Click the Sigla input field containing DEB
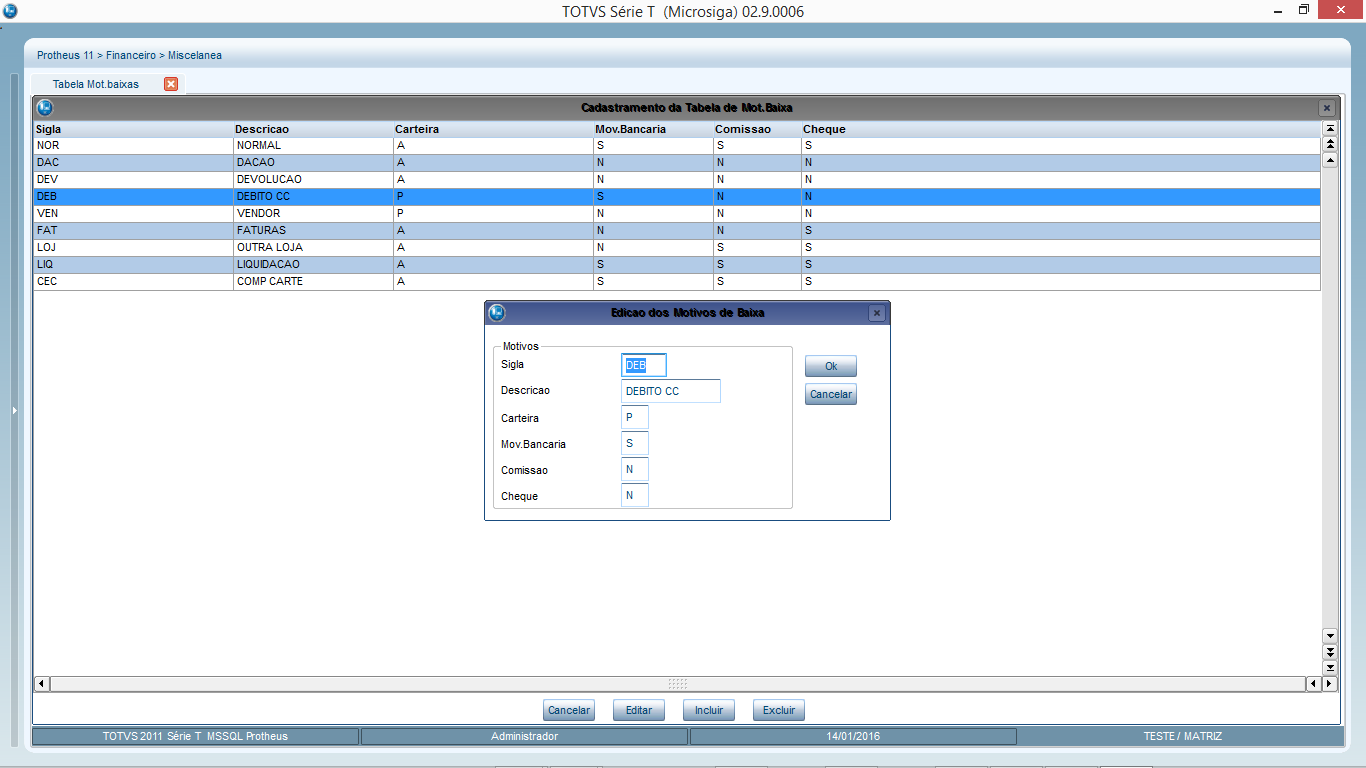 644,365
